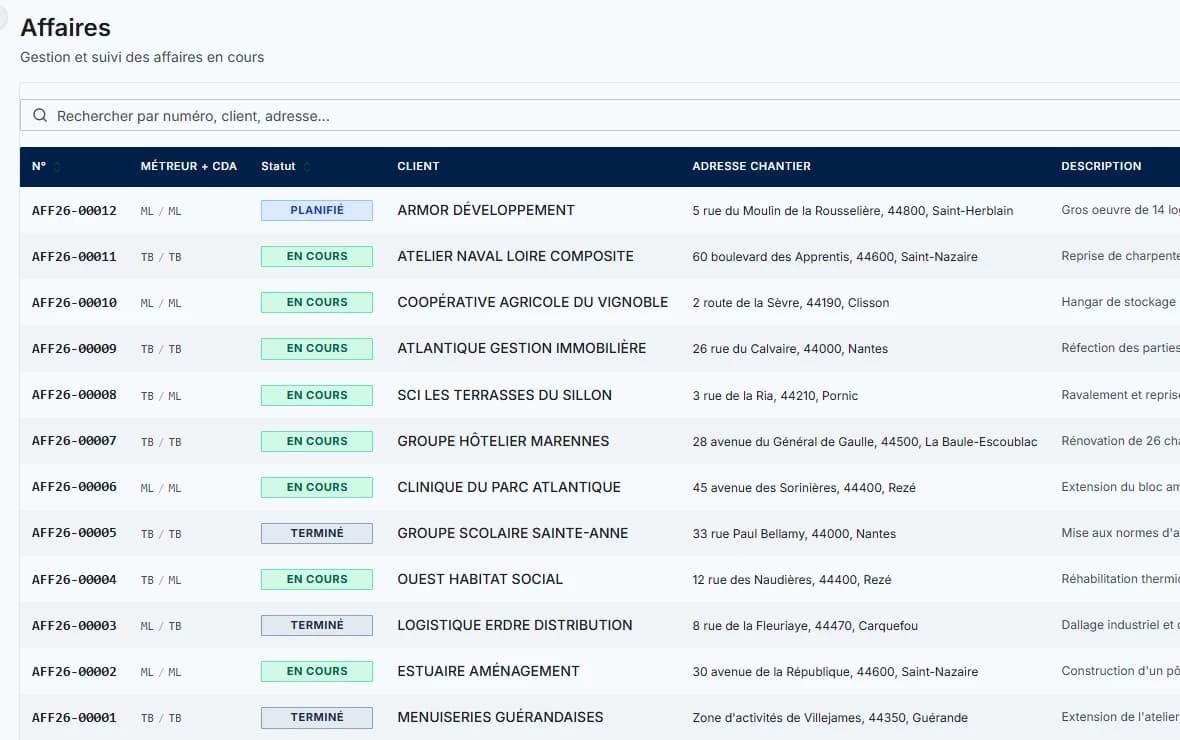Screen dimensions: 1180x740
Task: Sort by the Statut column arrow icon
Action: click(307, 166)
